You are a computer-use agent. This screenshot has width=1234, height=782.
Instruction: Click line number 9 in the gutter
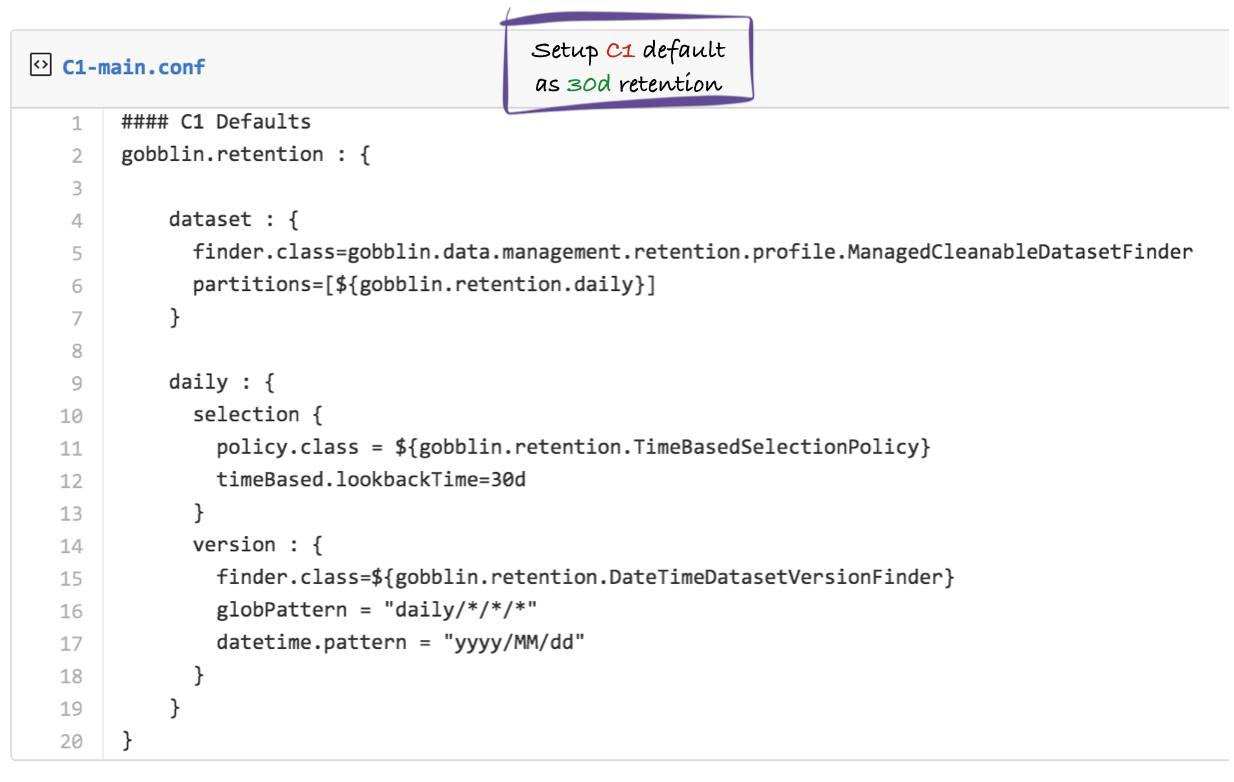tap(76, 382)
